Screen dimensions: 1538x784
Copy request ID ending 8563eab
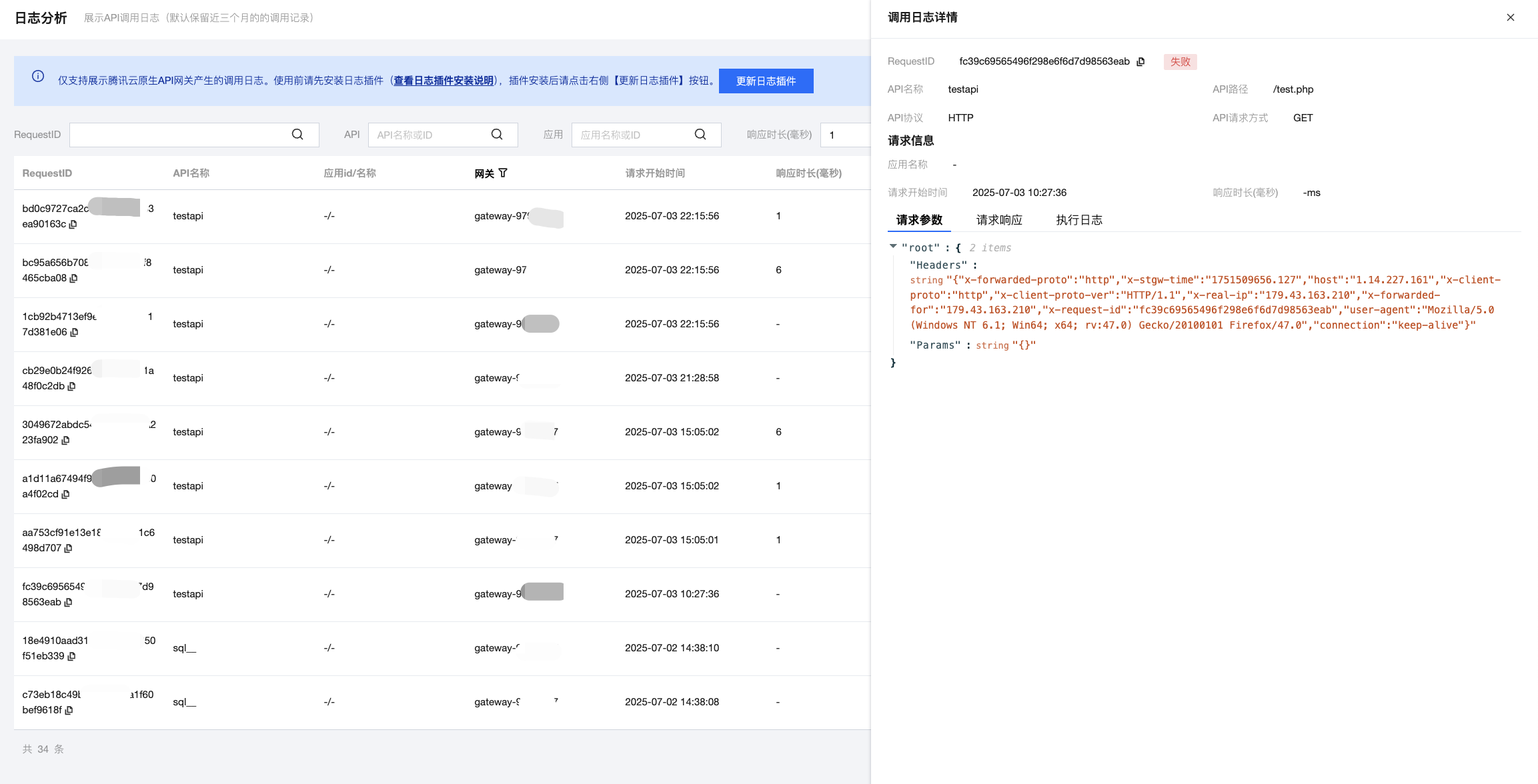pyautogui.click(x=68, y=603)
